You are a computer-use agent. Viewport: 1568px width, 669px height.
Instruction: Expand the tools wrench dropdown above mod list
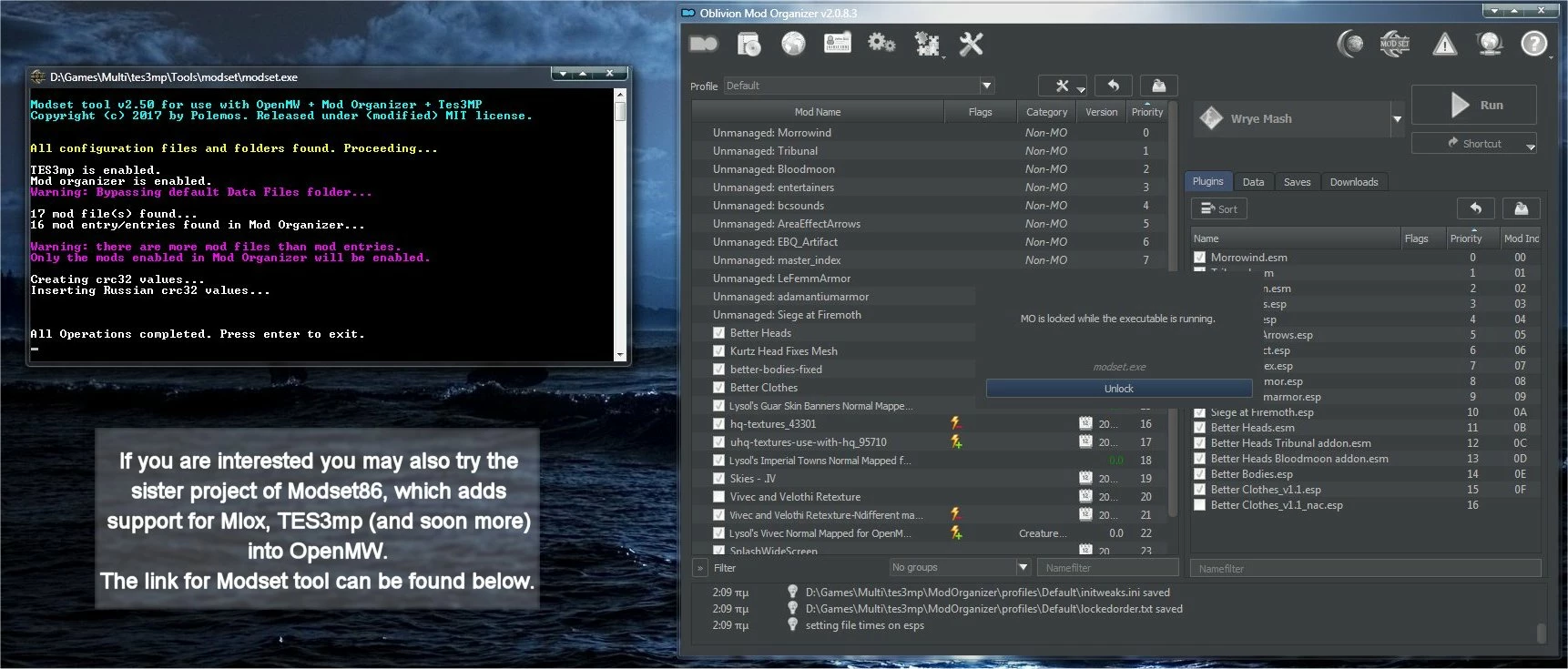1081,88
